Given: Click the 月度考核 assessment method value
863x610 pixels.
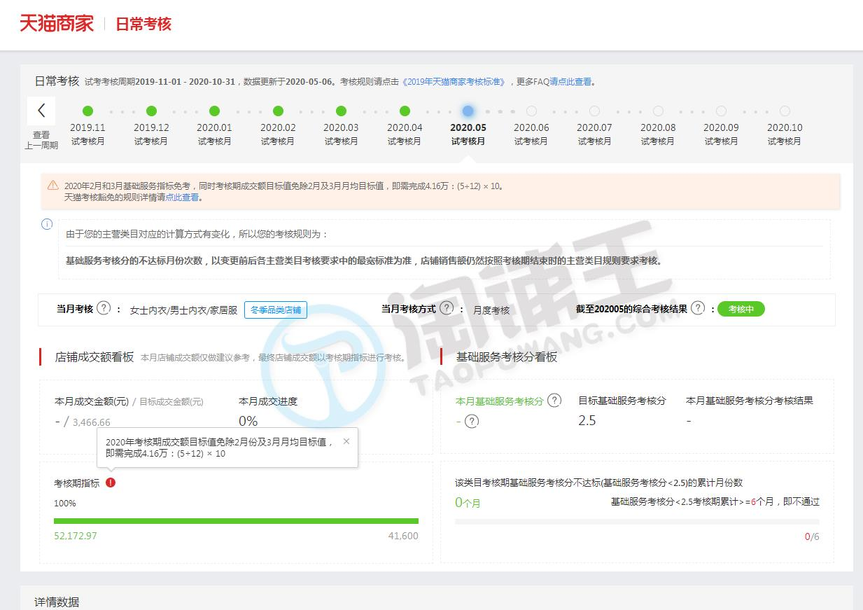Looking at the screenshot, I should point(491,310).
